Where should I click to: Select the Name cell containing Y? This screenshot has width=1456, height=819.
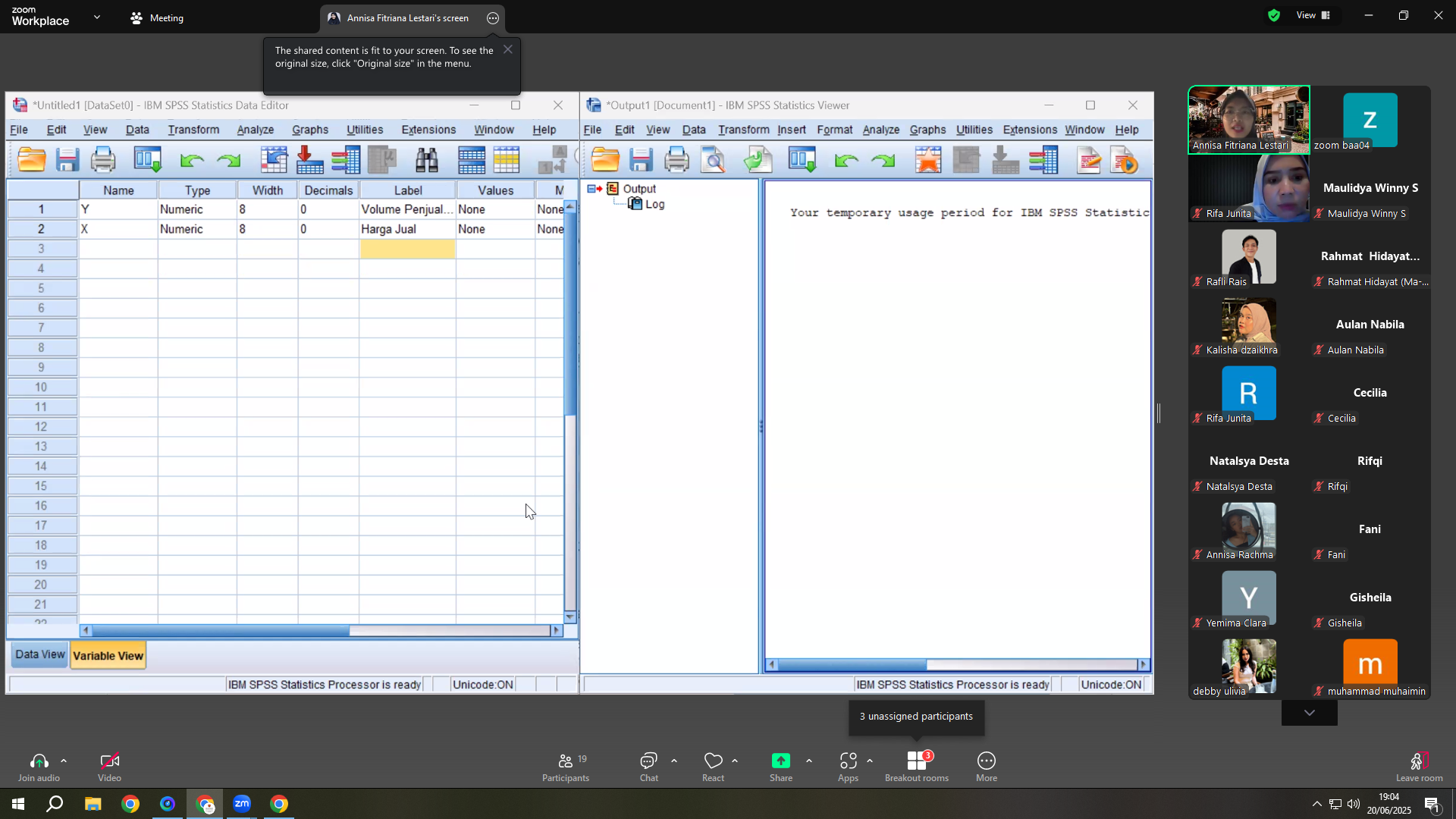click(x=118, y=209)
